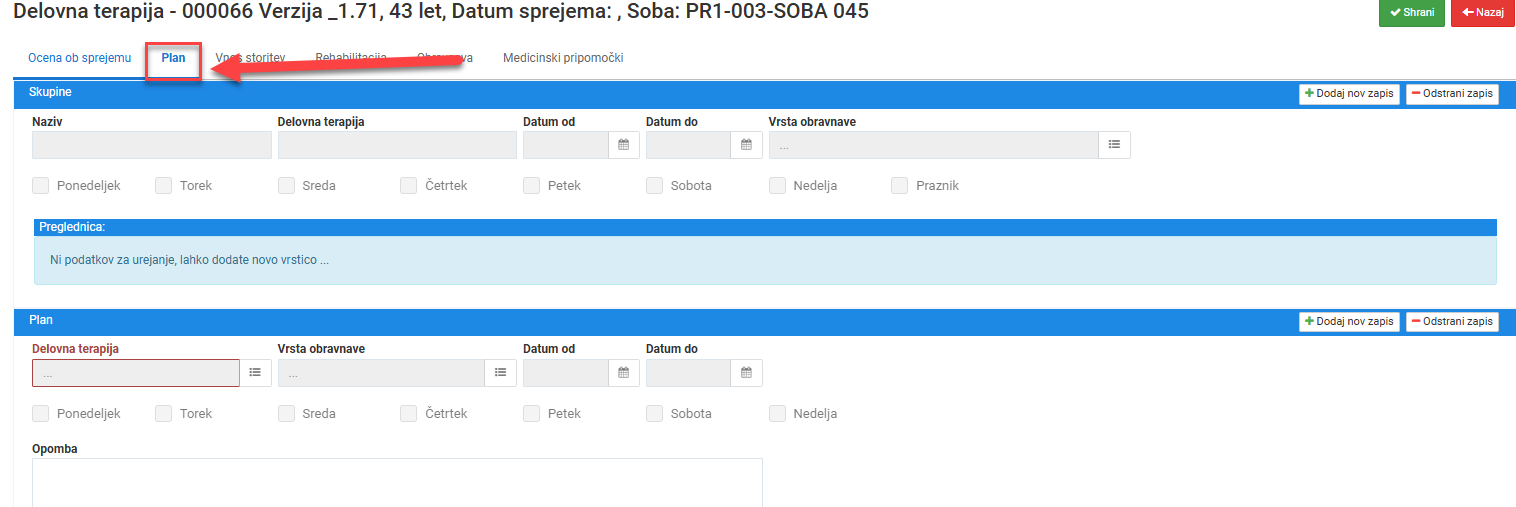This screenshot has width=1516, height=507.
Task: Switch to the Plan tab
Action: 174,58
